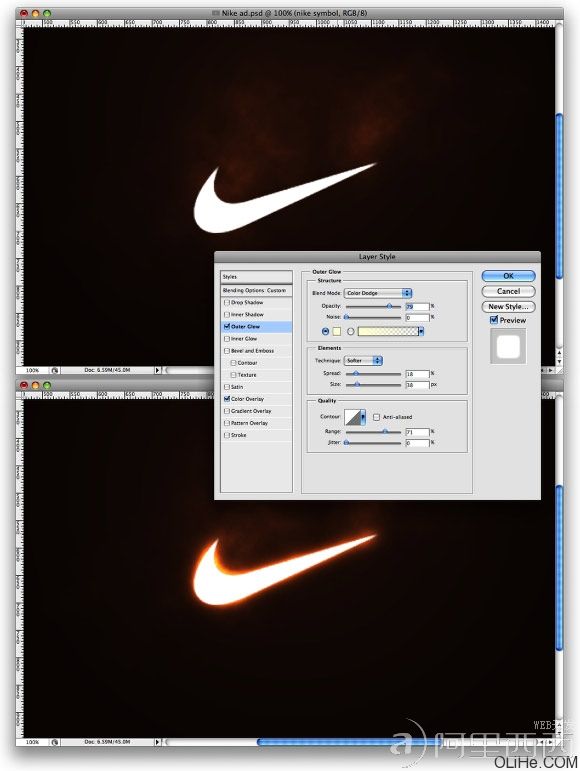This screenshot has width=580, height=771.
Task: Toggle the Preview checkbox
Action: point(494,320)
